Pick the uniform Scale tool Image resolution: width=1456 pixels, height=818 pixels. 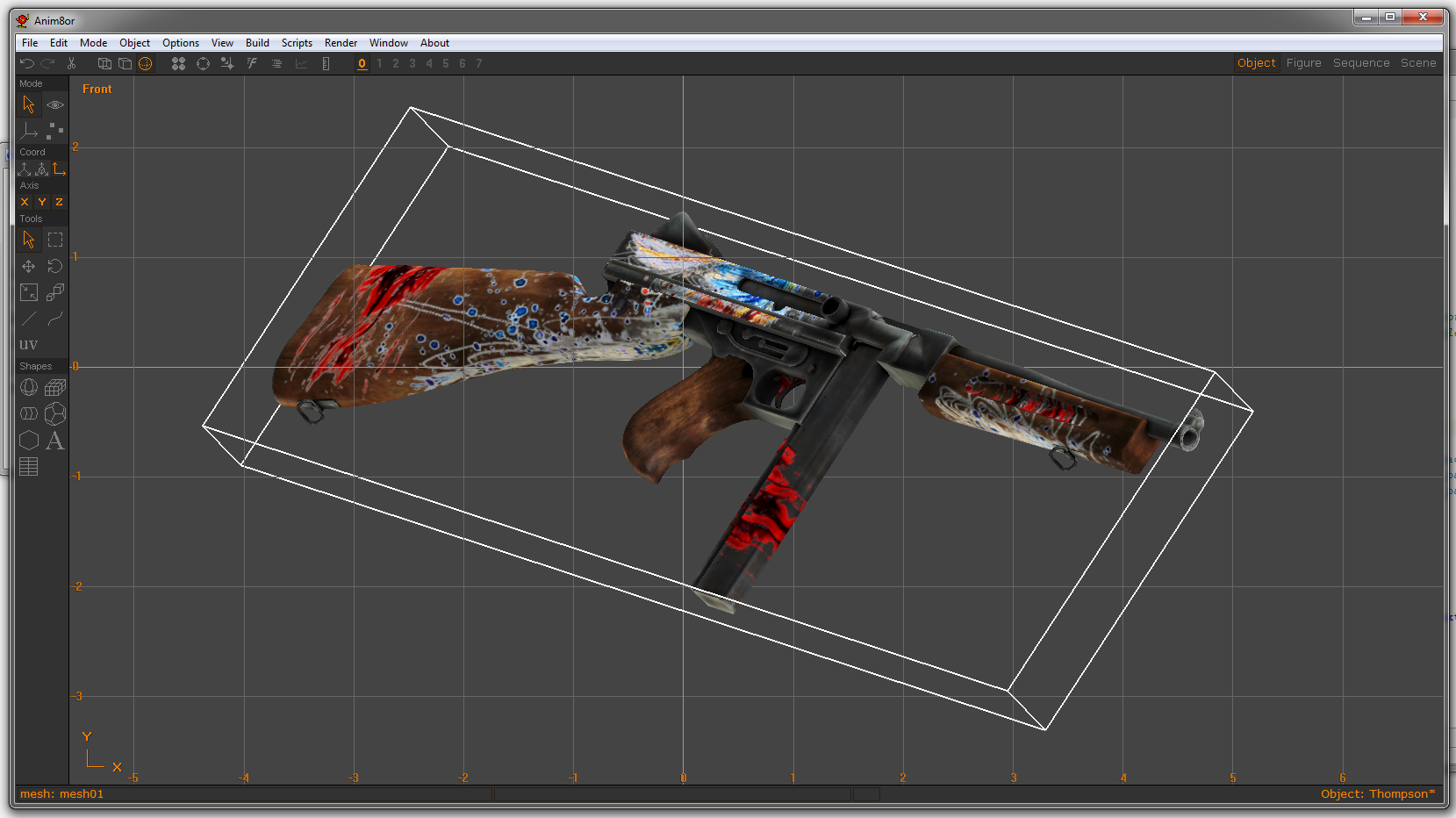pyautogui.click(x=29, y=292)
